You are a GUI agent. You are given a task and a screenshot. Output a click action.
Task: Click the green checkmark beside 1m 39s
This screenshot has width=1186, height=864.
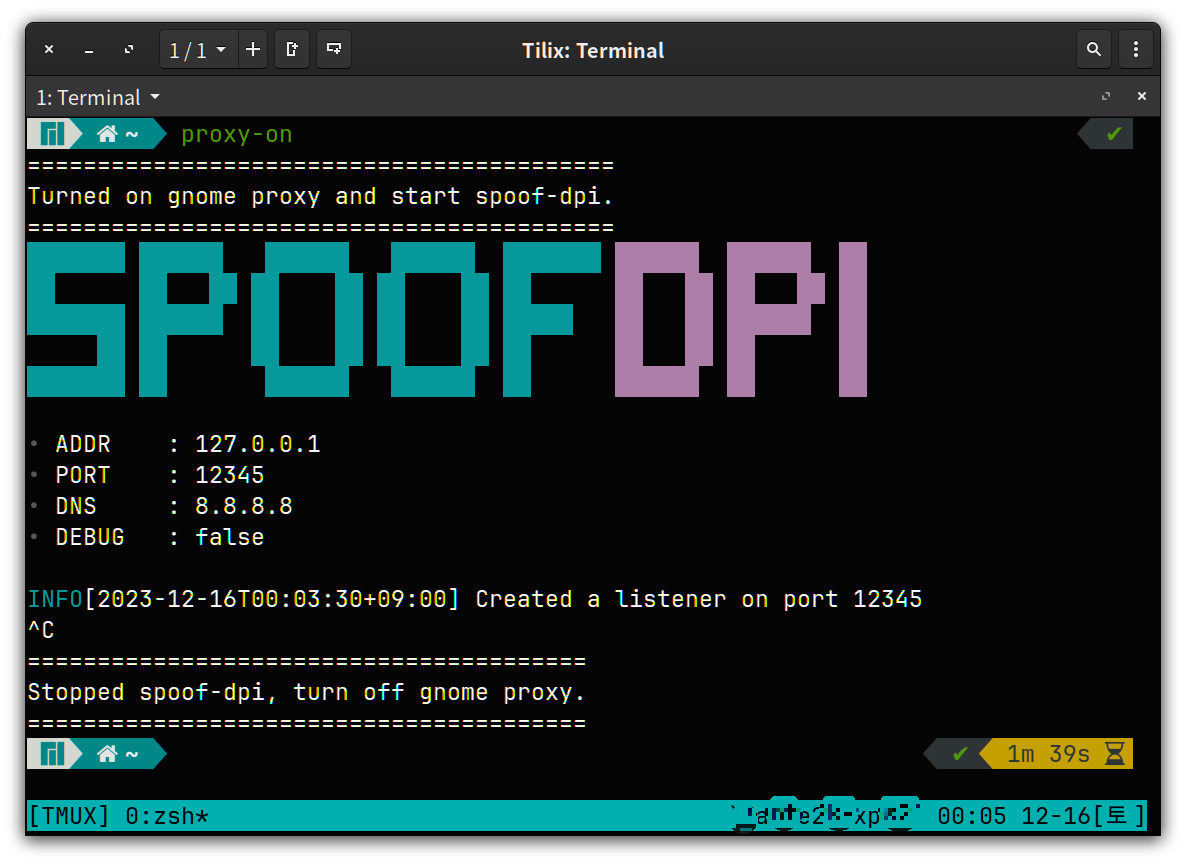click(960, 754)
